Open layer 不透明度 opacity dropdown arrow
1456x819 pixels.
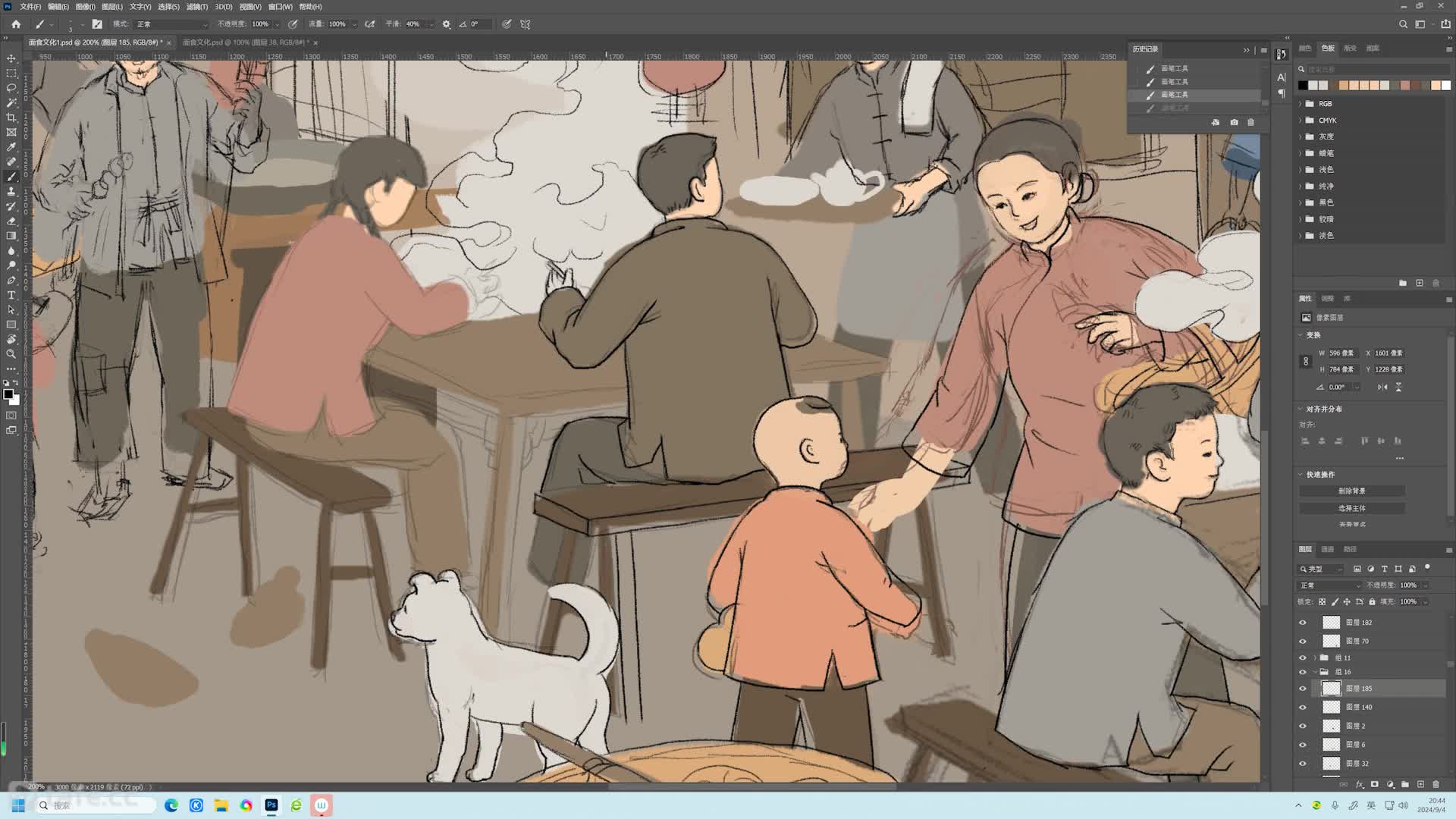(x=1426, y=585)
